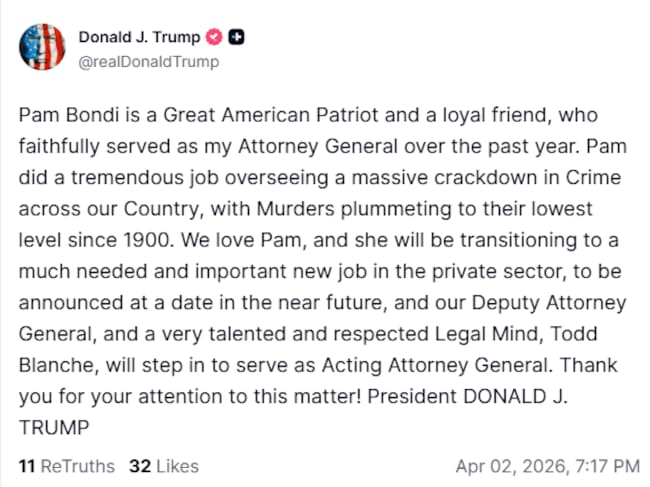650x487 pixels.
Task: Click "lowest" at the end of the murders line
Action: (565, 208)
